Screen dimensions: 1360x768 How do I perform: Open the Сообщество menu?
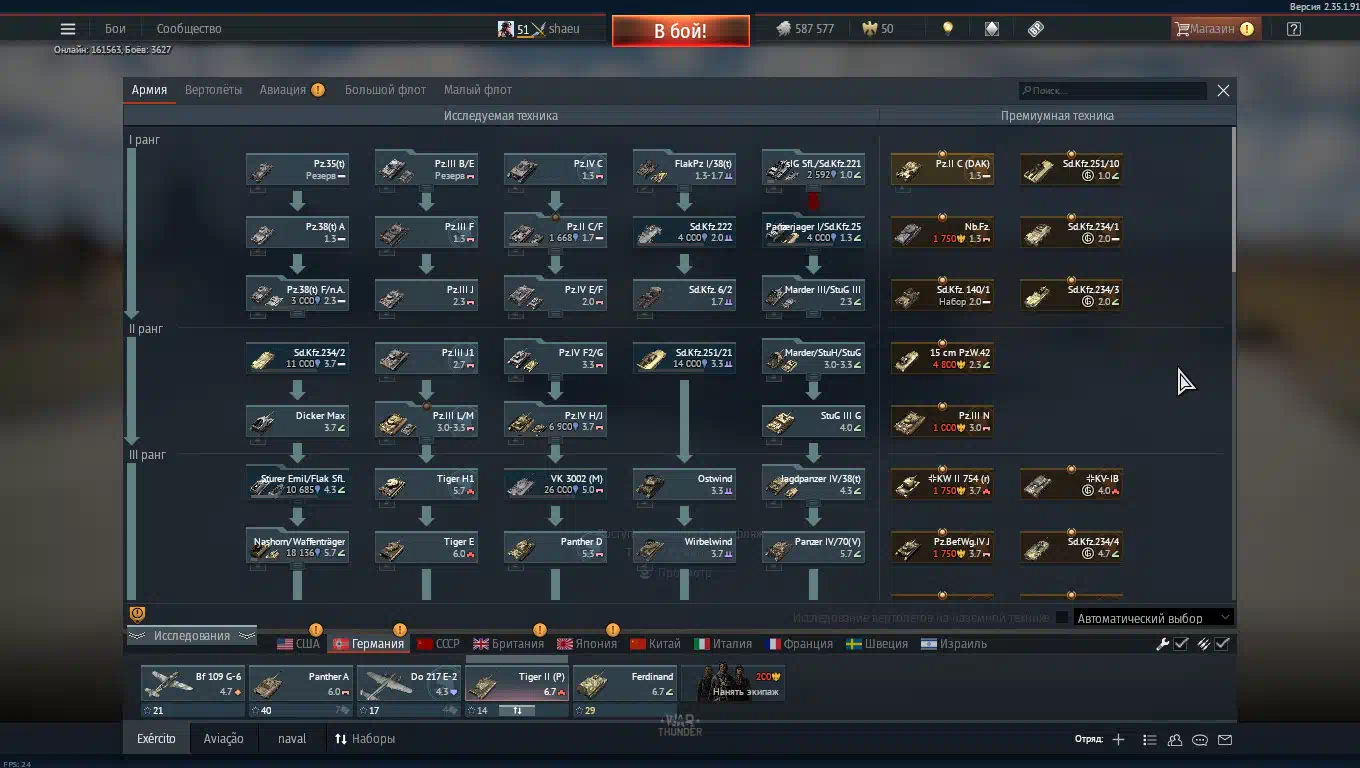[189, 29]
